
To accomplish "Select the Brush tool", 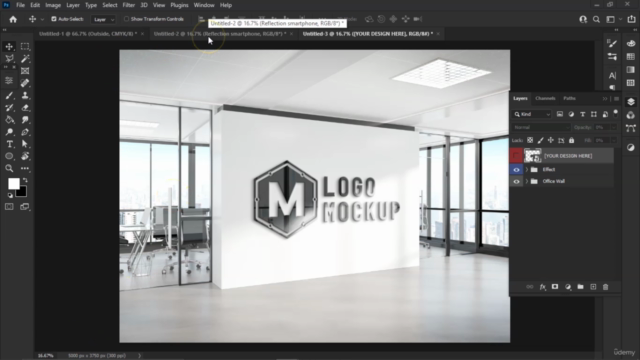I will [9, 96].
